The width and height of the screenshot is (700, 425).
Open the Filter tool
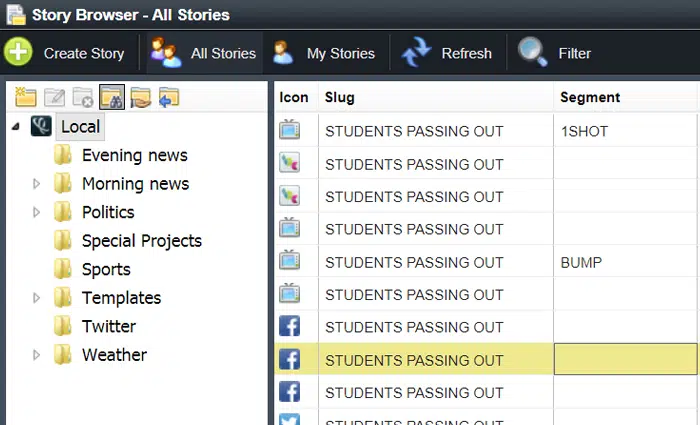coord(555,53)
